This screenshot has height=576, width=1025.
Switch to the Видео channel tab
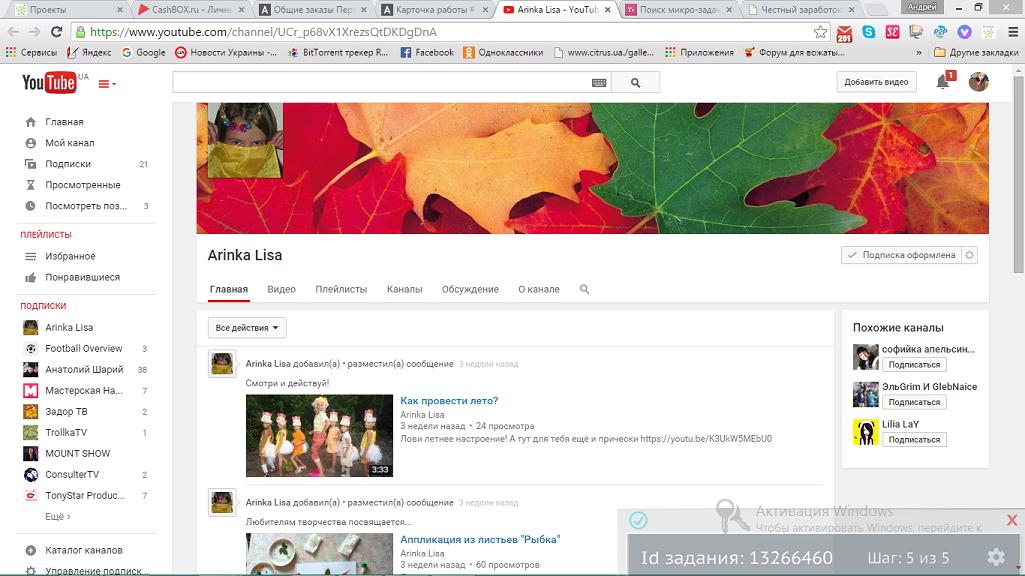pyautogui.click(x=281, y=289)
